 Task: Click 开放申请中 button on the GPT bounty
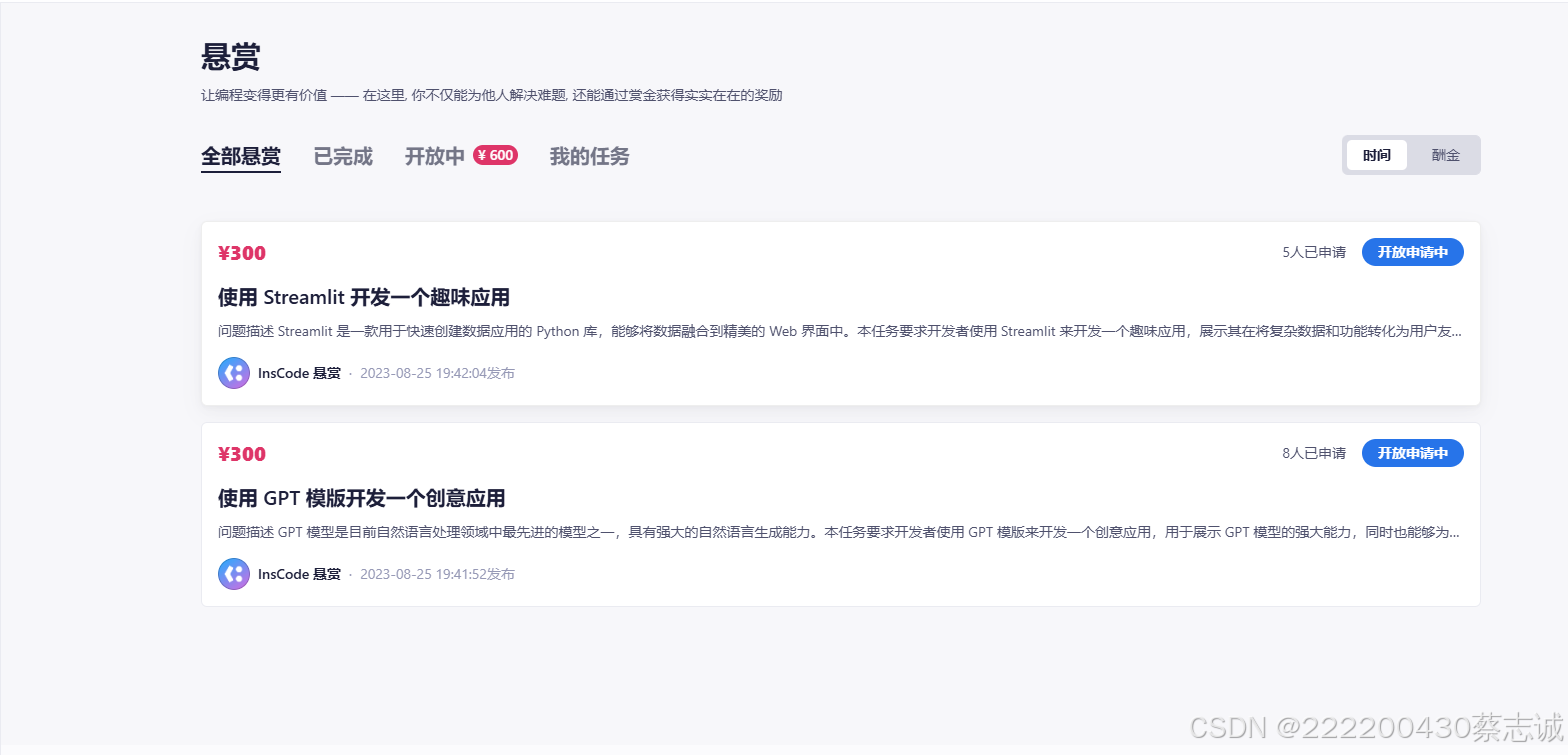1413,453
